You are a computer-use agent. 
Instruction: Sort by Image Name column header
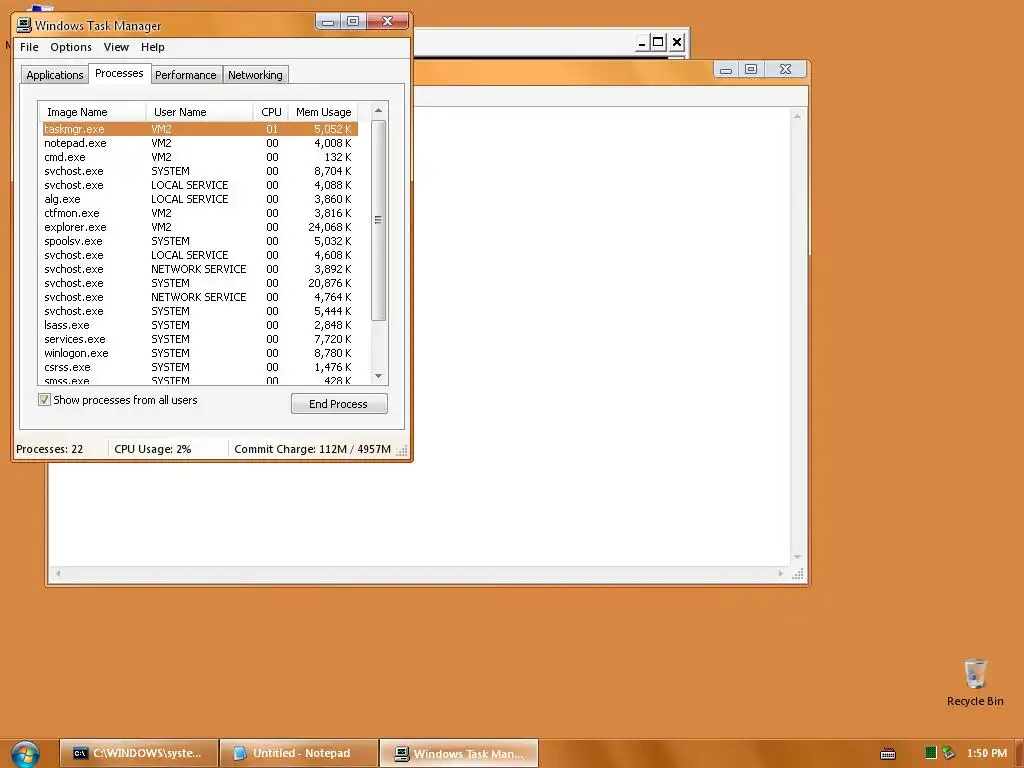click(91, 112)
